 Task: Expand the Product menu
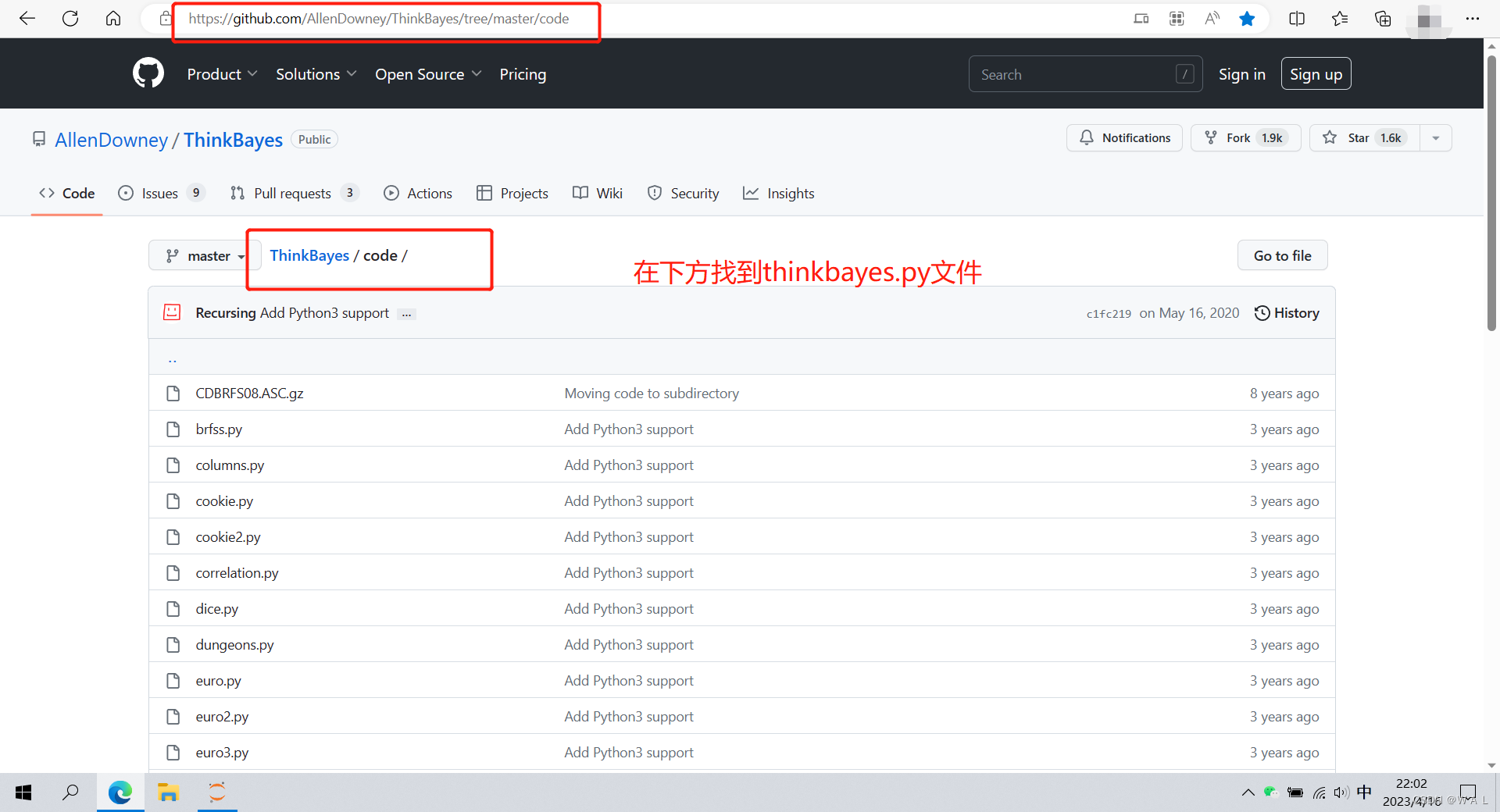pos(222,74)
